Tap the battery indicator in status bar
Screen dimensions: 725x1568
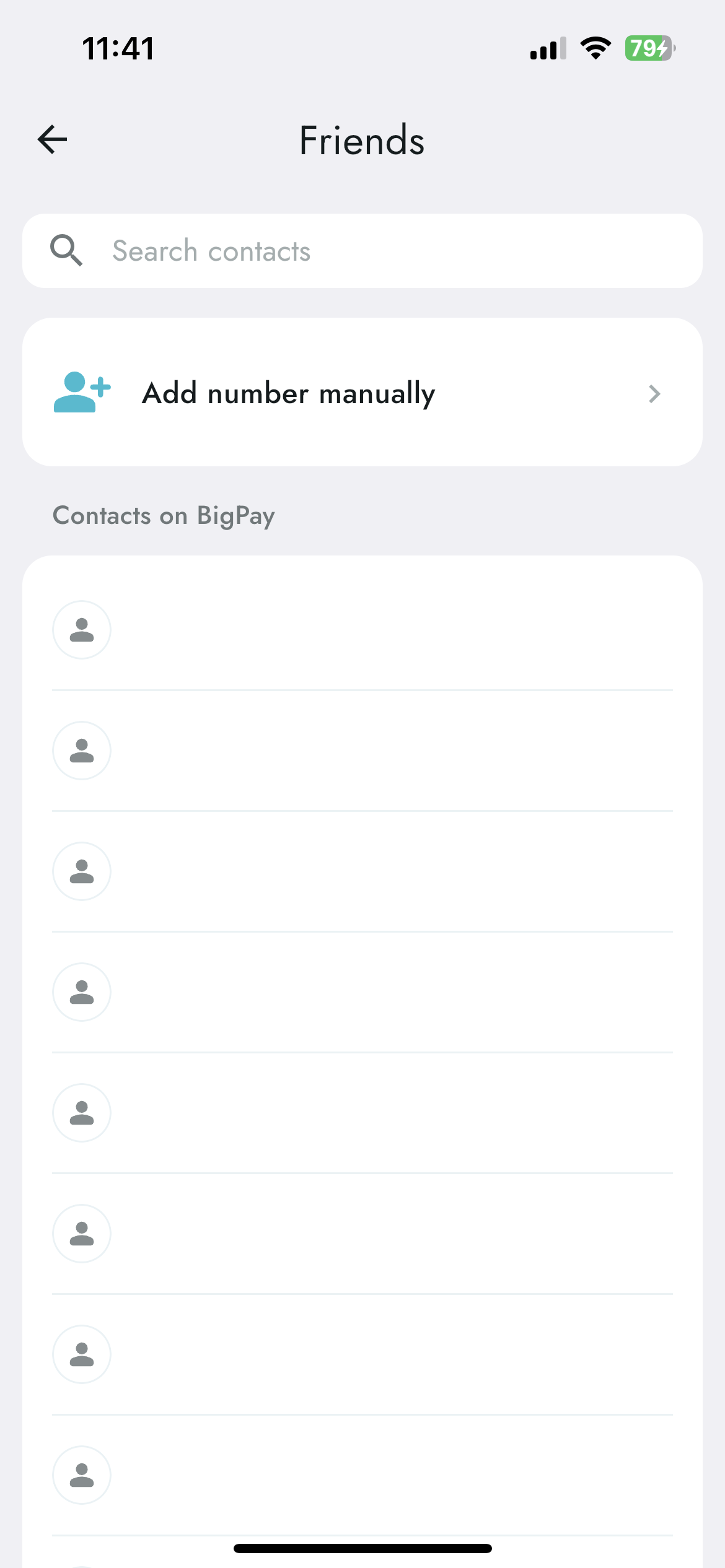pyautogui.click(x=650, y=48)
